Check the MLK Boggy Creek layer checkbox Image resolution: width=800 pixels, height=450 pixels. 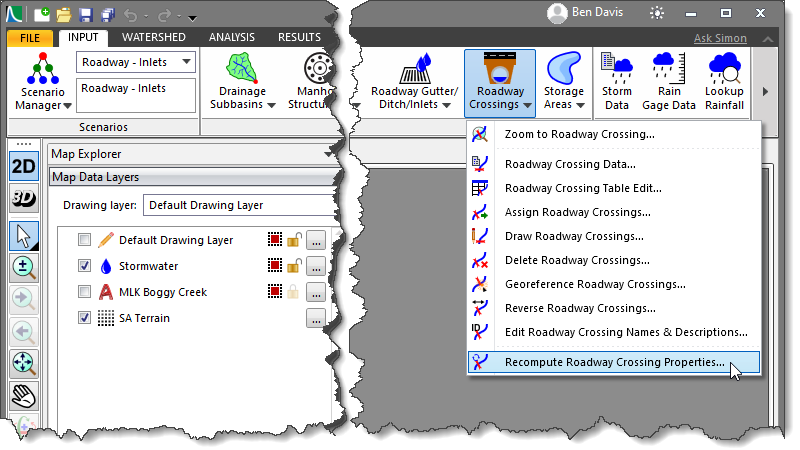(x=84, y=291)
